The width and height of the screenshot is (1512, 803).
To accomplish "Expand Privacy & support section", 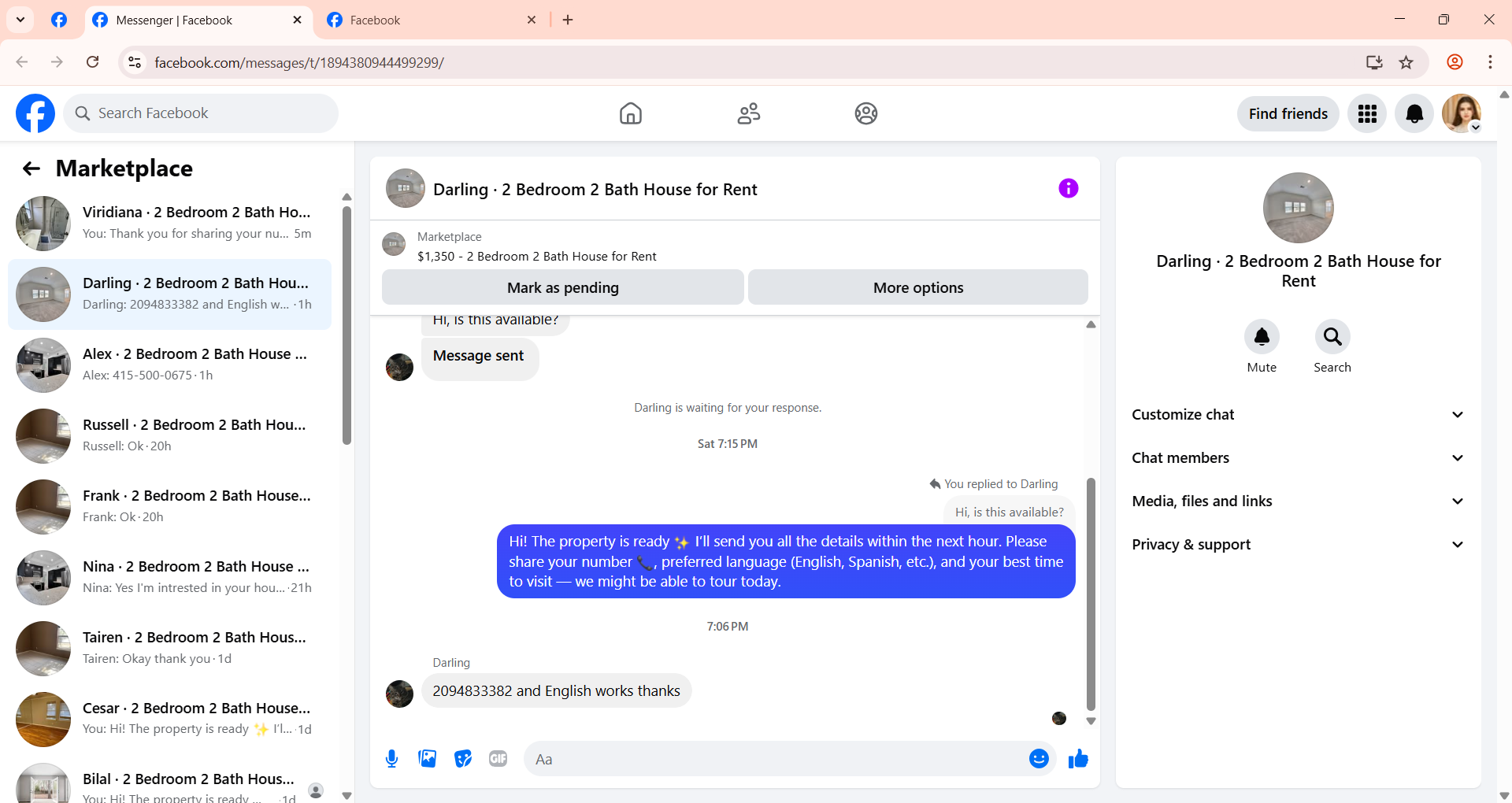I will coord(1298,545).
